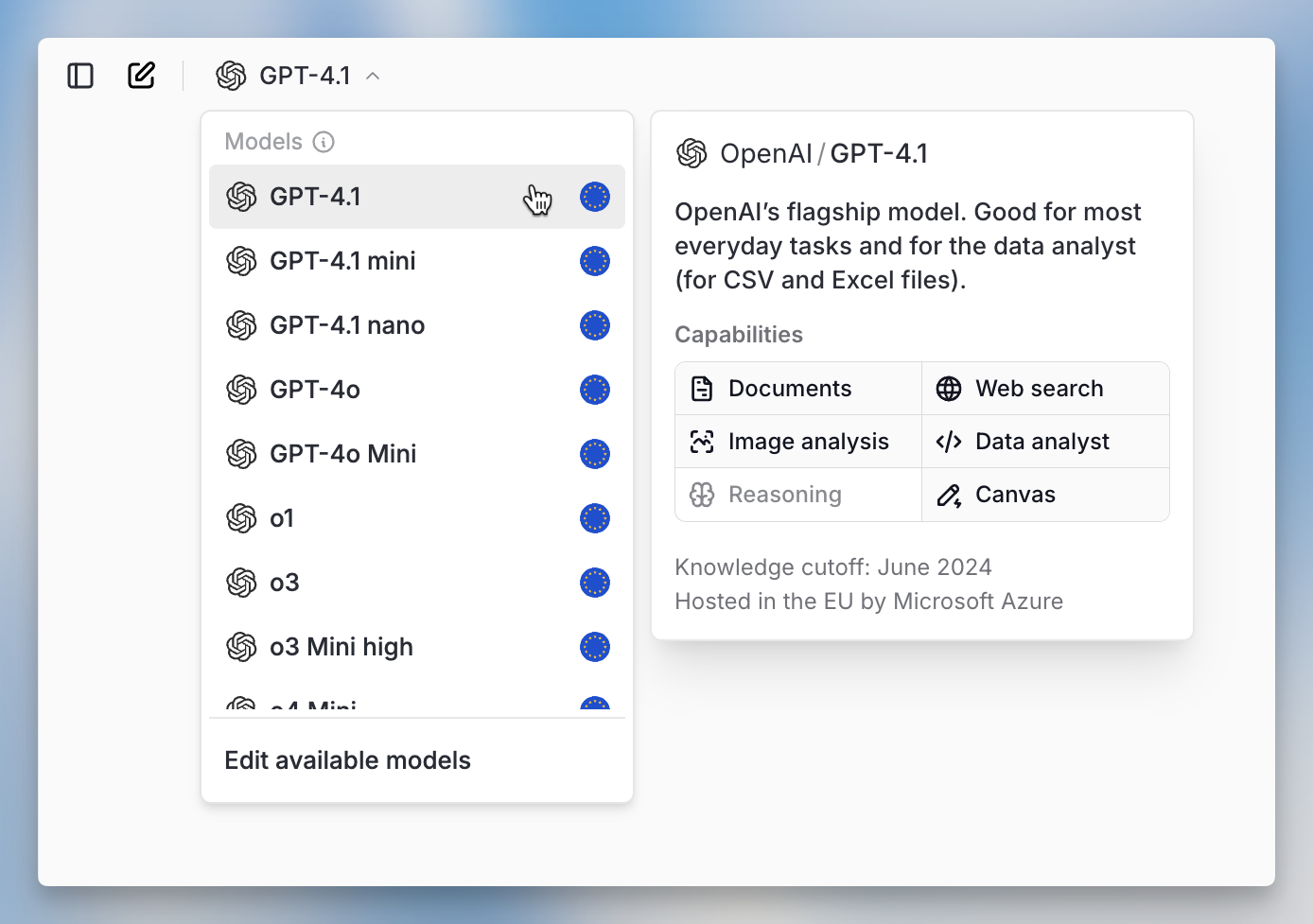
Task: Click the Capabilities heading text
Action: [739, 335]
